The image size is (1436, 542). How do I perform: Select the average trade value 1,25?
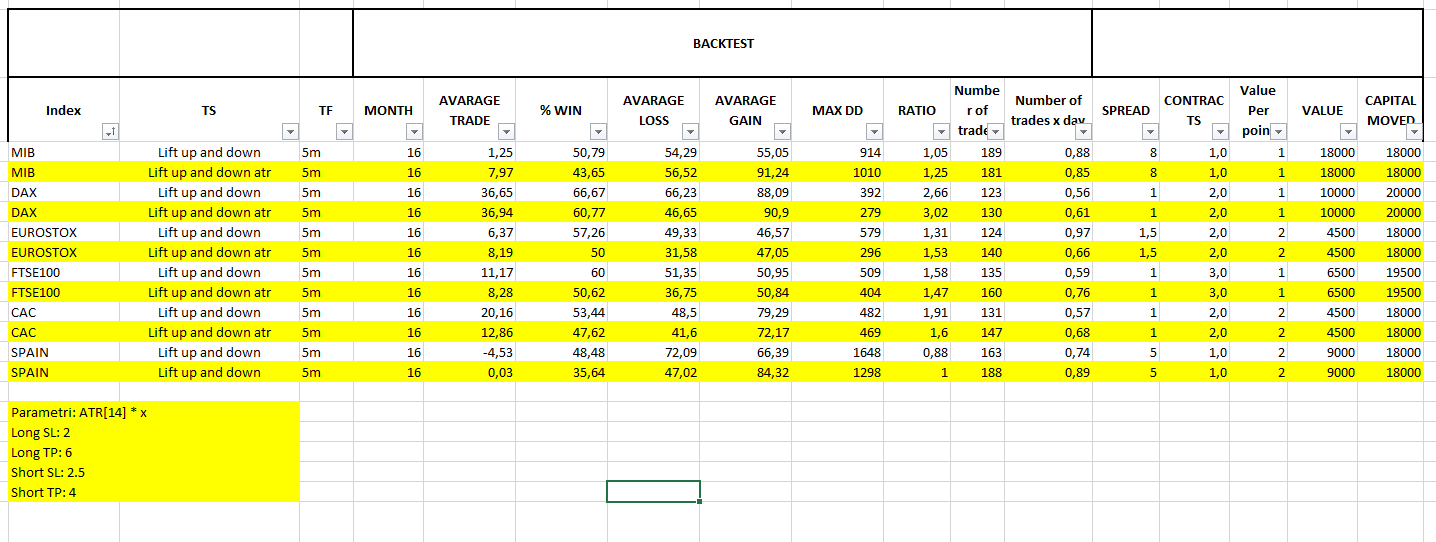(469, 152)
